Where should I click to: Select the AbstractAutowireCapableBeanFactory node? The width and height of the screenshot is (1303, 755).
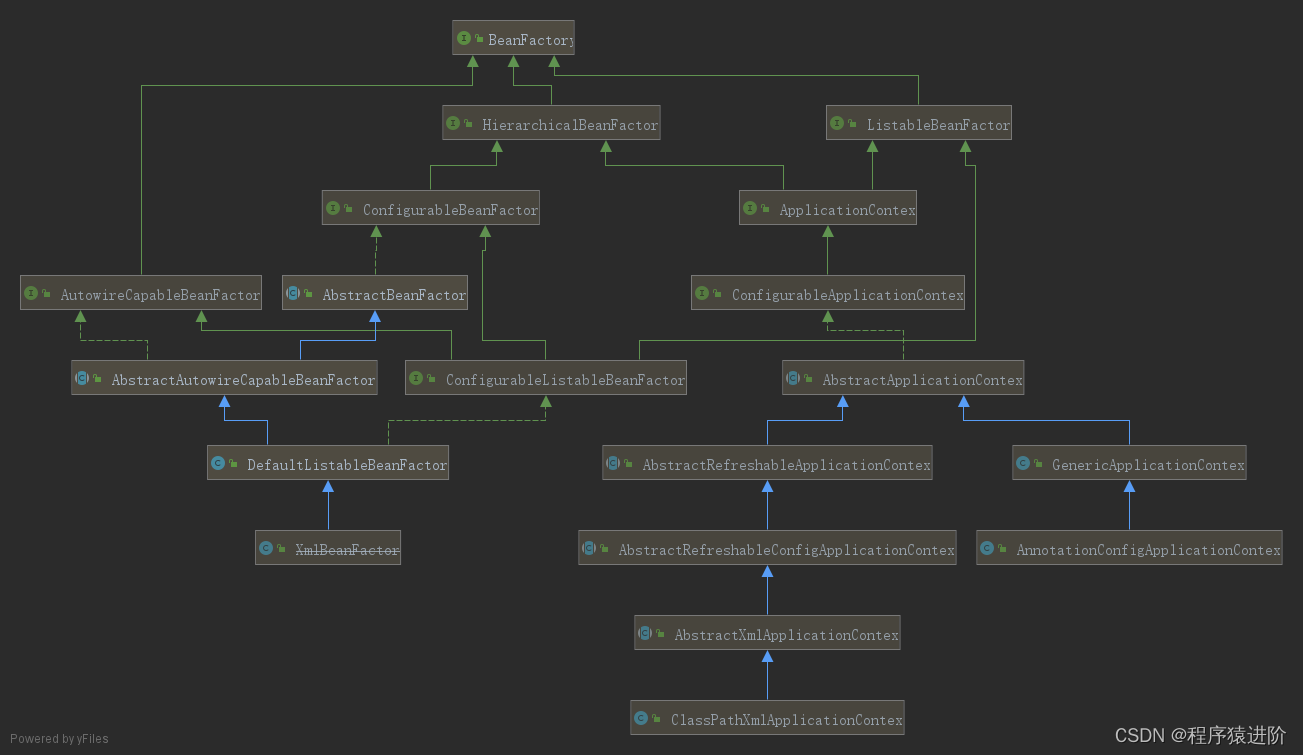pyautogui.click(x=224, y=379)
